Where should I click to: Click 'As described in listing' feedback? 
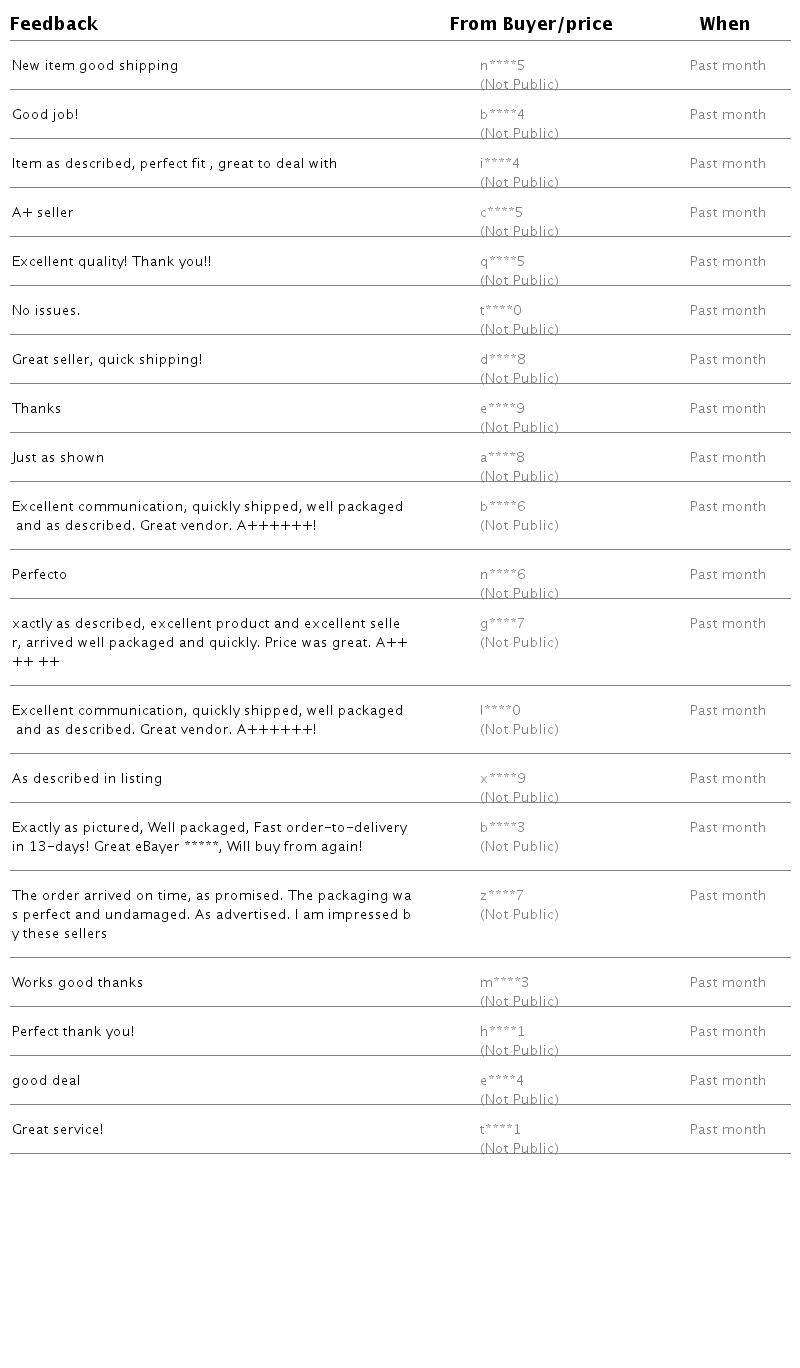tap(87, 779)
